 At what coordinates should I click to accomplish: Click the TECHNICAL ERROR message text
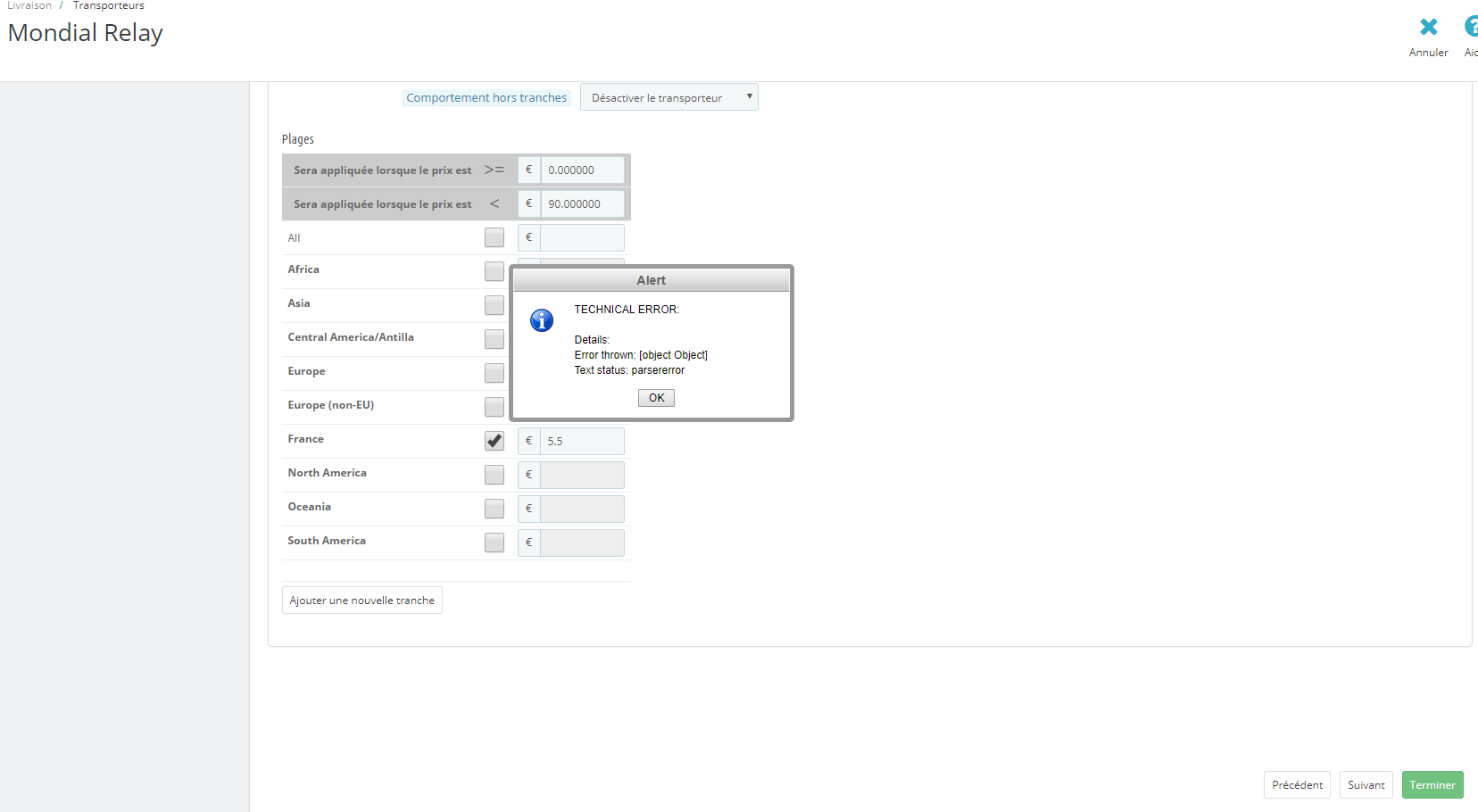(x=627, y=310)
